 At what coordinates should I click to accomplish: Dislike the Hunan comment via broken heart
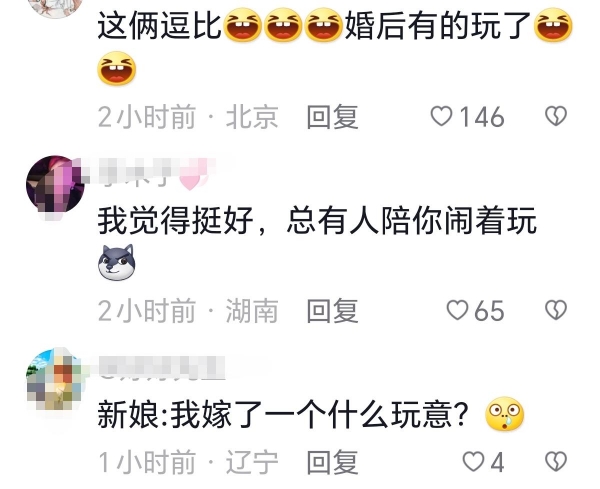coord(556,310)
